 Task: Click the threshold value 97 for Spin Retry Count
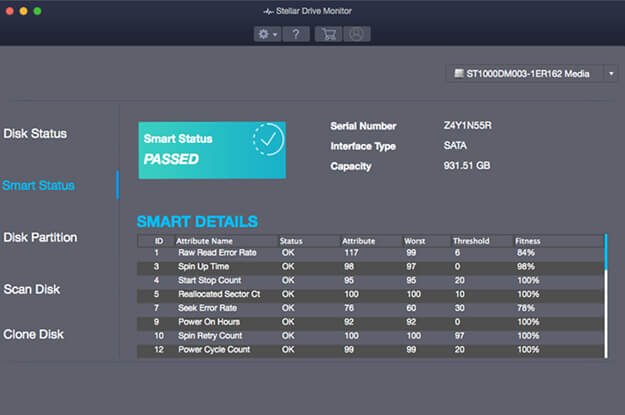point(459,336)
